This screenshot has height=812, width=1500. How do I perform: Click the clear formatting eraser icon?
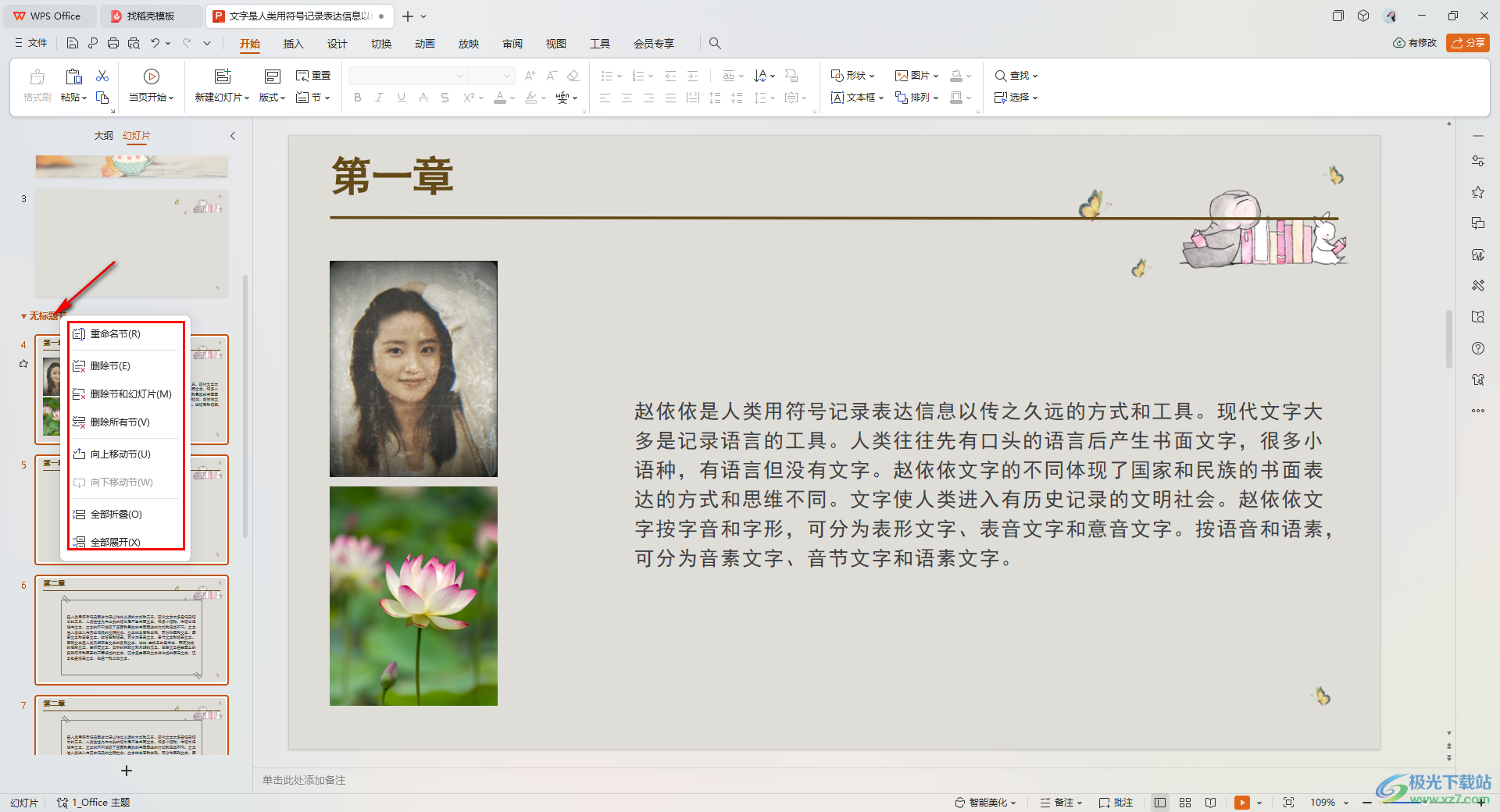[x=573, y=76]
